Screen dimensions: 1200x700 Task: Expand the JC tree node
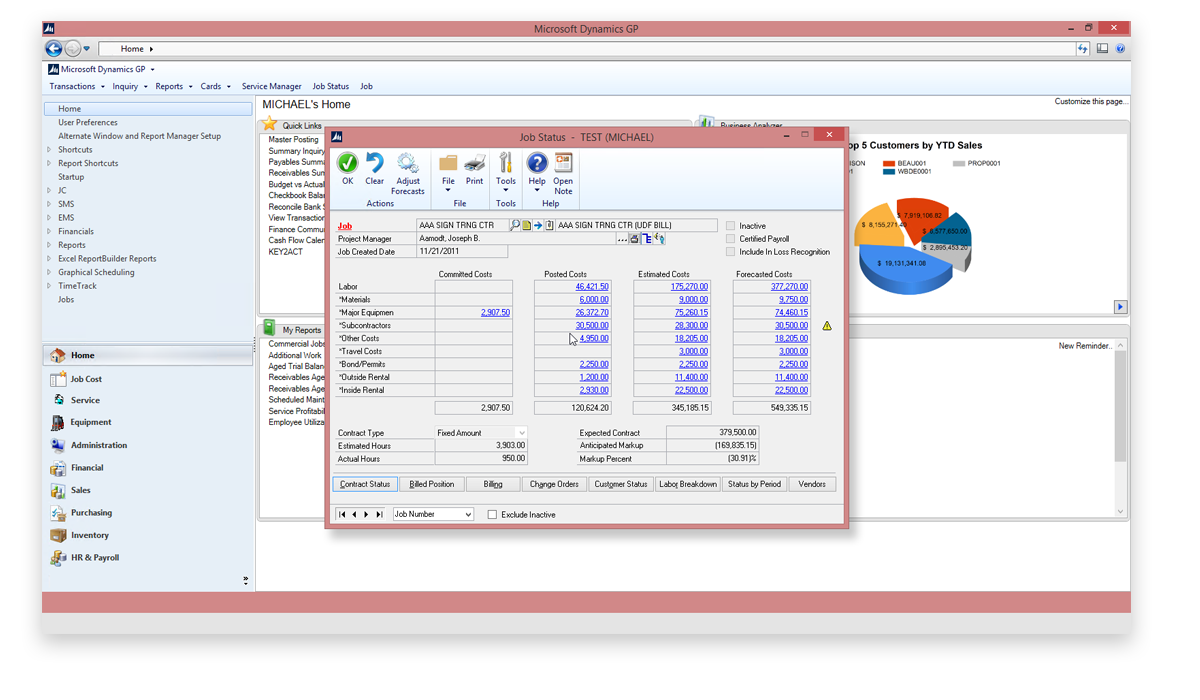(x=49, y=190)
